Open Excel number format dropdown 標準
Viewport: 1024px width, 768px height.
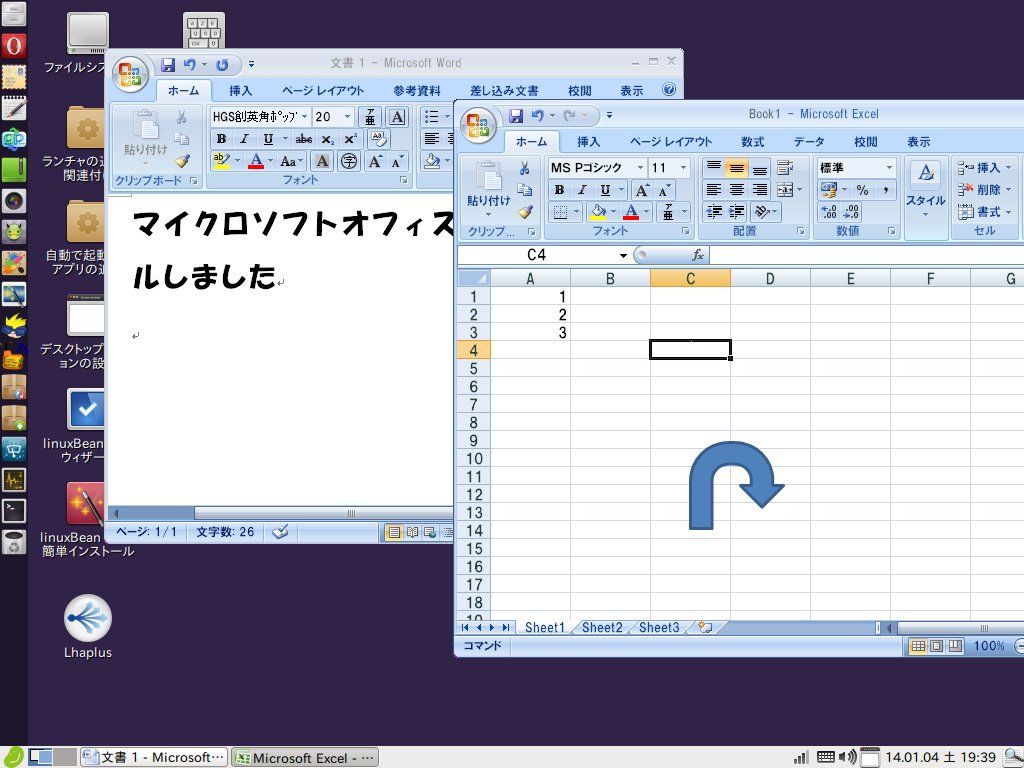(889, 168)
